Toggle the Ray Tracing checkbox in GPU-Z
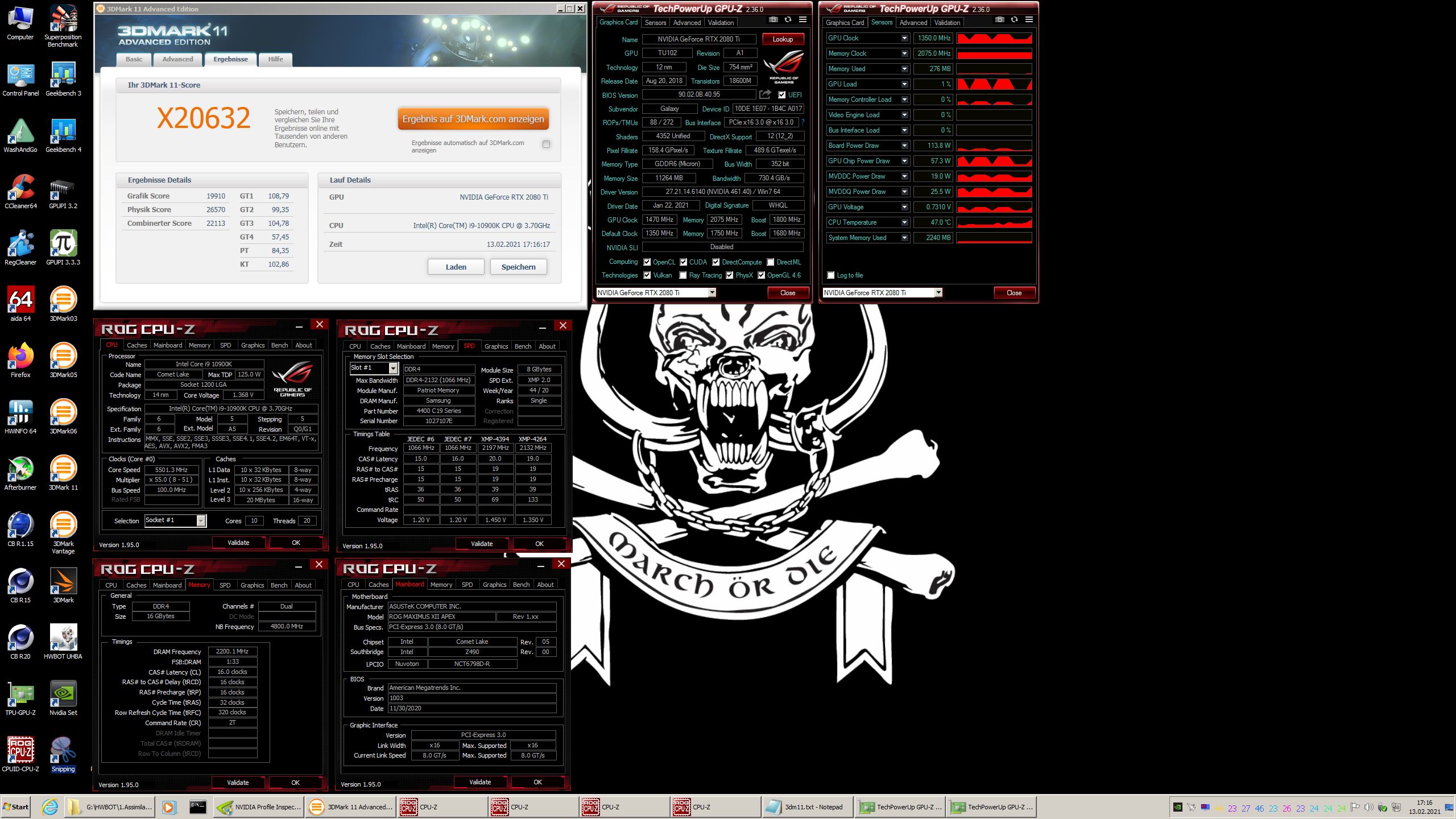Image resolution: width=1456 pixels, height=819 pixels. coord(683,275)
